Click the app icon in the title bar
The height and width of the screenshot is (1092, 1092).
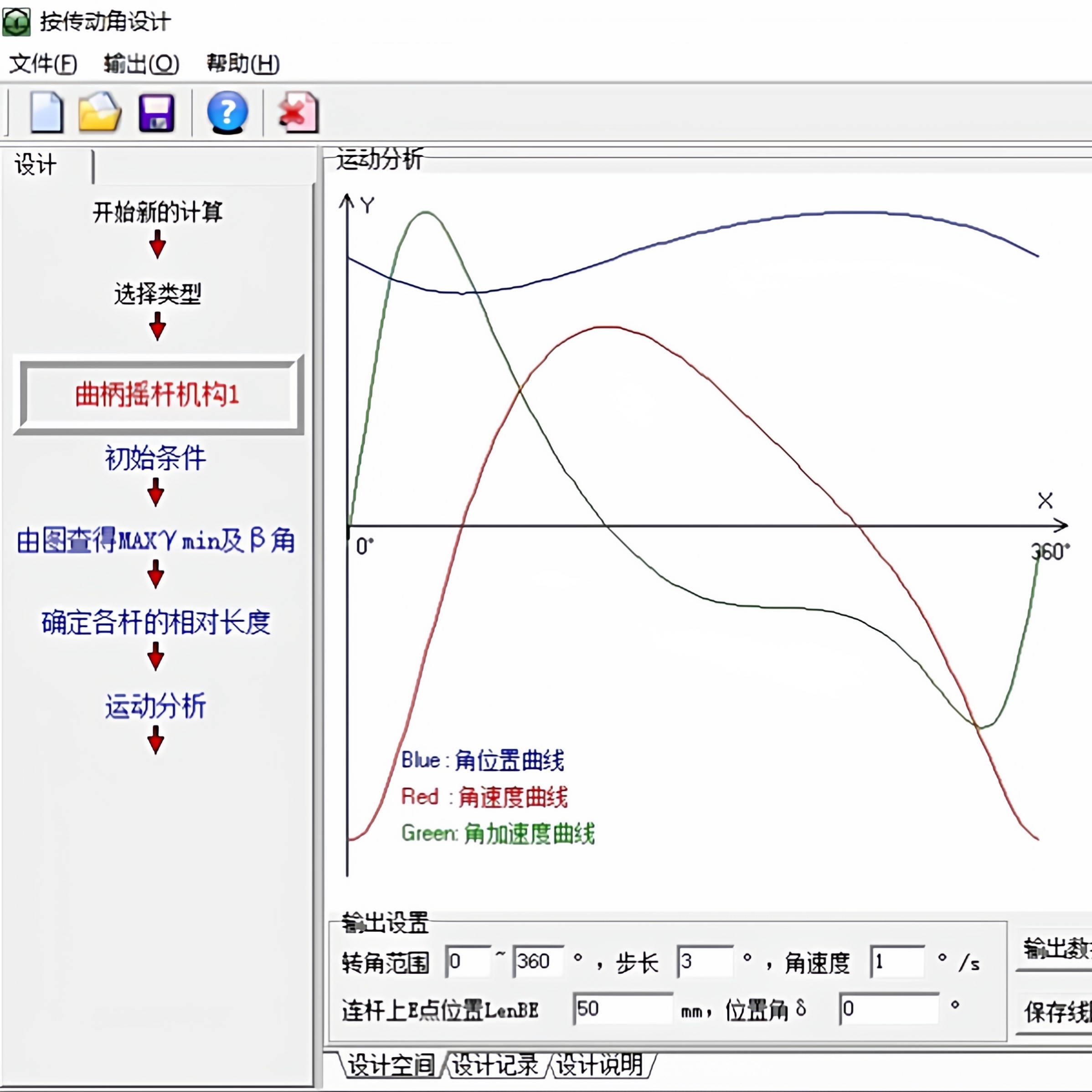[16, 22]
